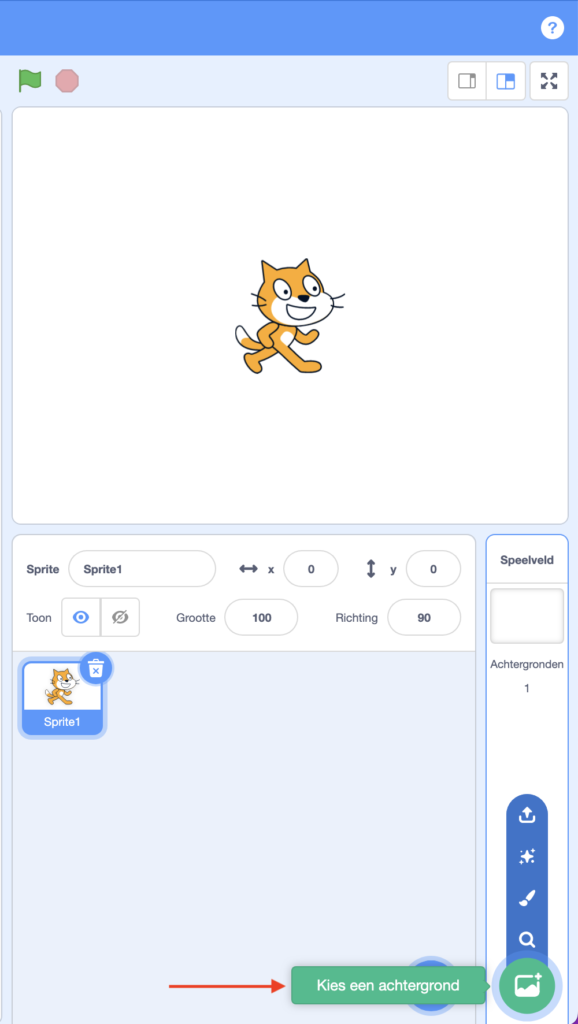578x1024 pixels.
Task: Delete Sprite1 with the trash icon
Action: click(96, 669)
